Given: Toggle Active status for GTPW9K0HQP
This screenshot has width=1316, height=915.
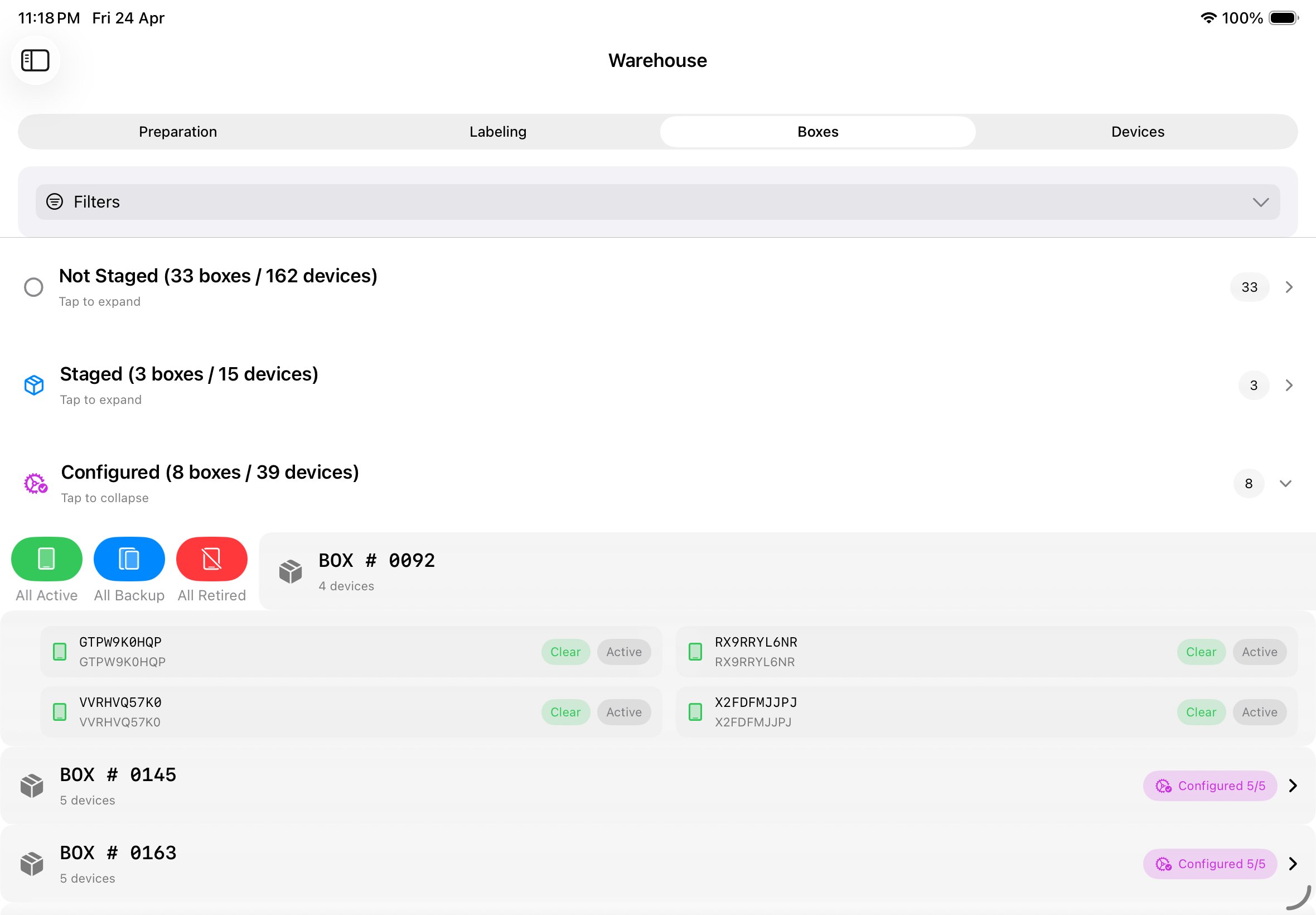Looking at the screenshot, I should 624,651.
